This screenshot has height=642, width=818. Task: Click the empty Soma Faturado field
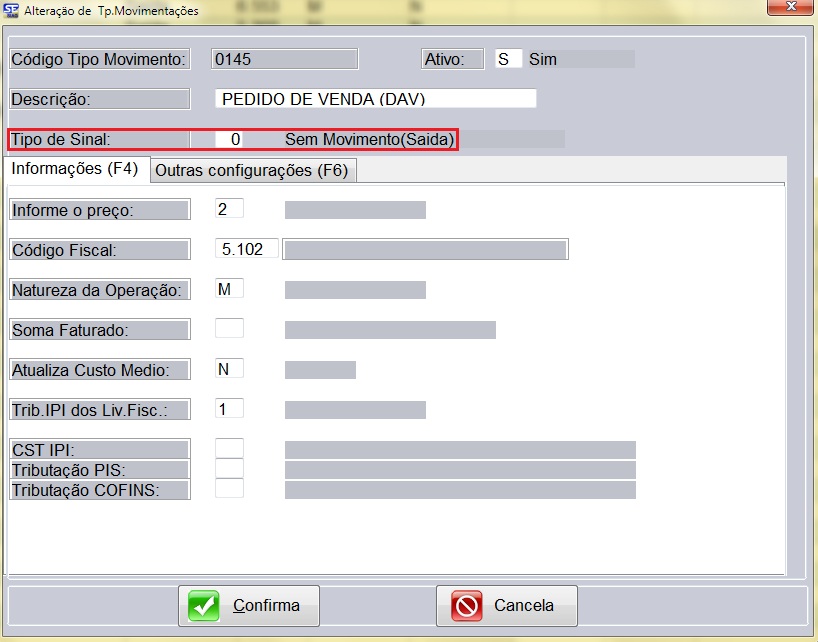(x=229, y=329)
